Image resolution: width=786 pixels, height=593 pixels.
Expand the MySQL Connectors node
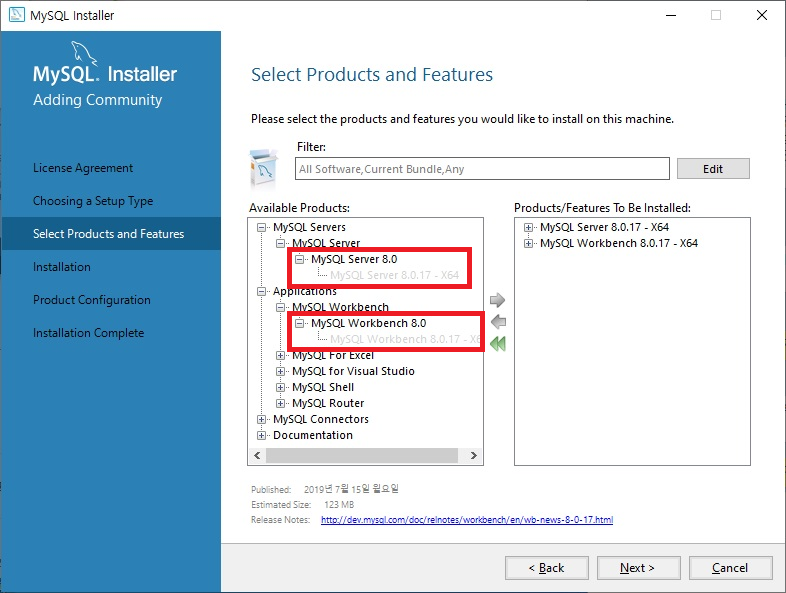pyautogui.click(x=261, y=419)
